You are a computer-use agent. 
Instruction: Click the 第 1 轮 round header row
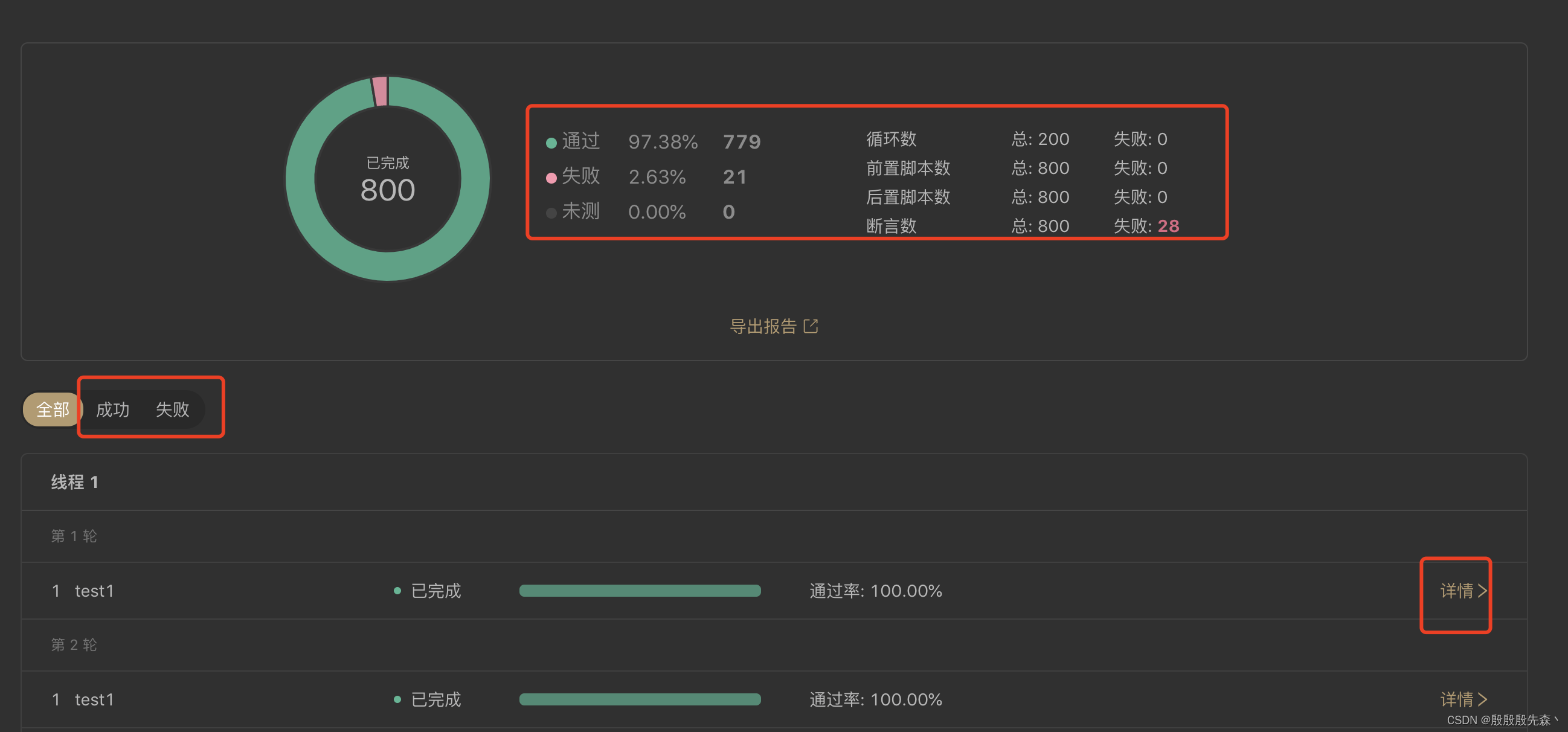click(x=74, y=536)
